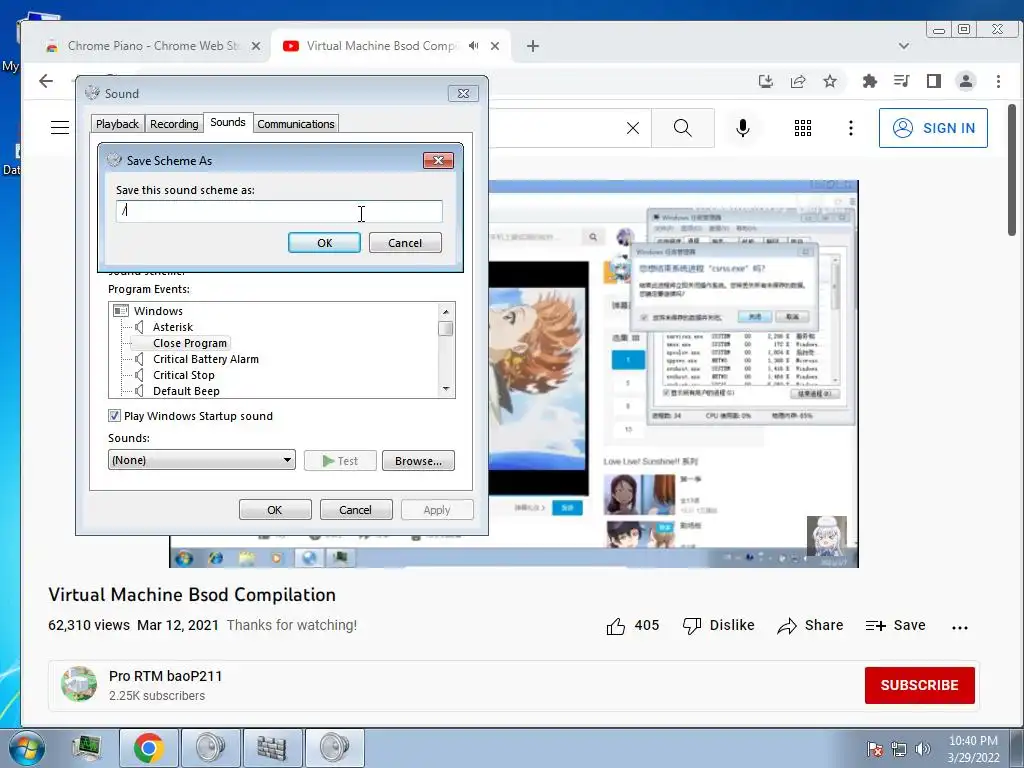Mute the tab via speaker icon
The height and width of the screenshot is (768, 1024).
coord(473,46)
